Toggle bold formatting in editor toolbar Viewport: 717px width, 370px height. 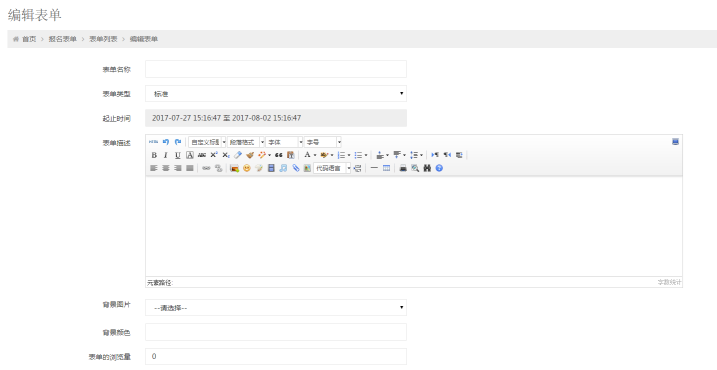pyautogui.click(x=154, y=155)
